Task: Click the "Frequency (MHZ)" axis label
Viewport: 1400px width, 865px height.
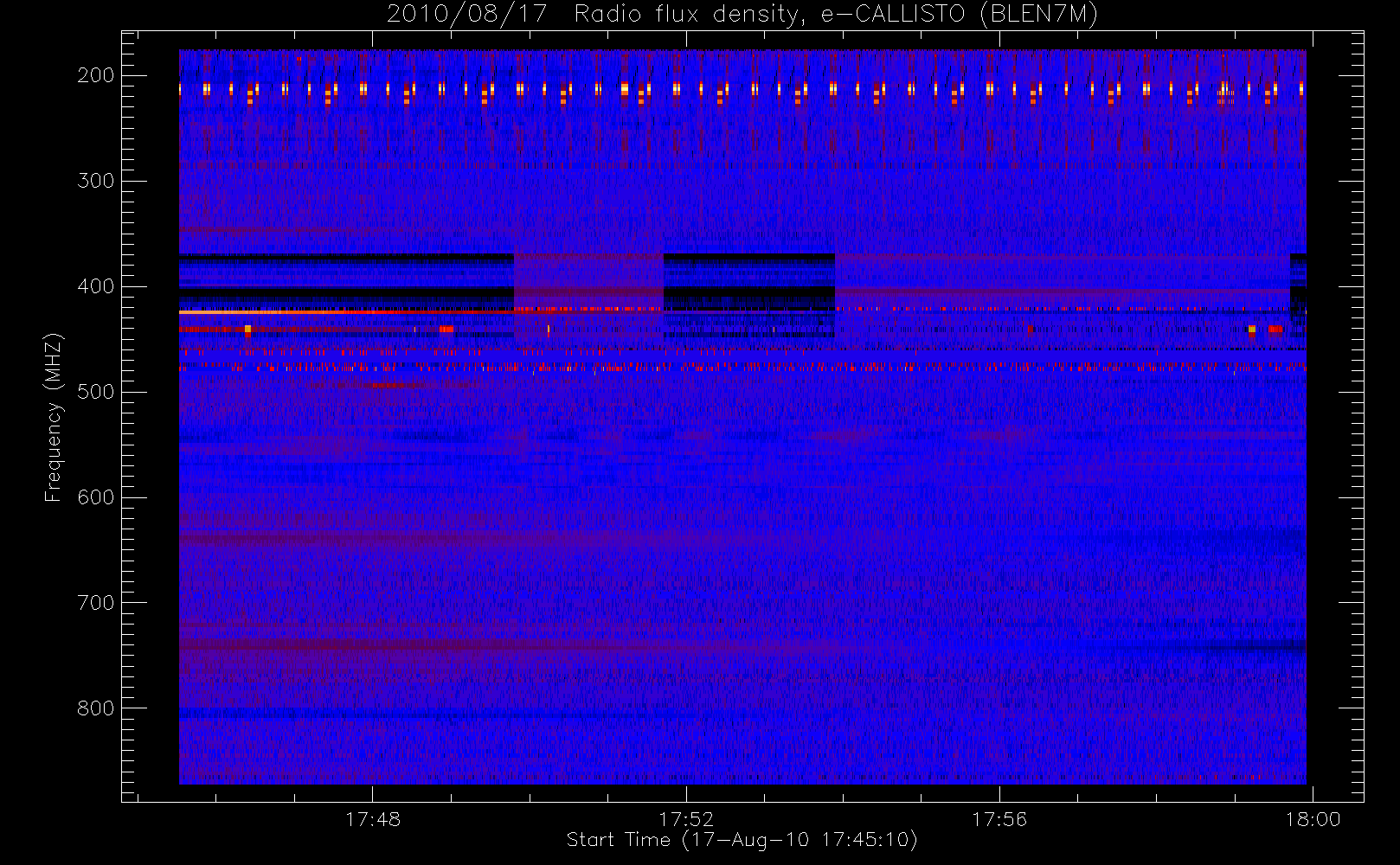Action: (x=54, y=417)
